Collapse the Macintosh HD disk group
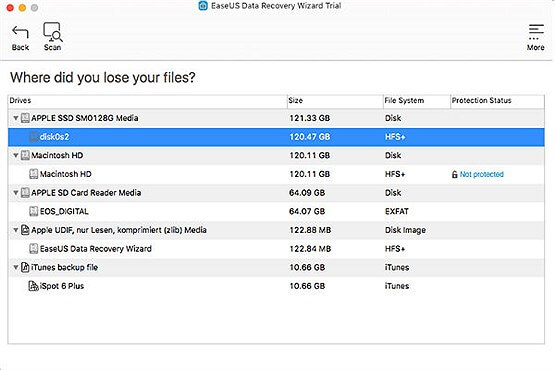Viewport: 555px width, 370px height. (16, 155)
